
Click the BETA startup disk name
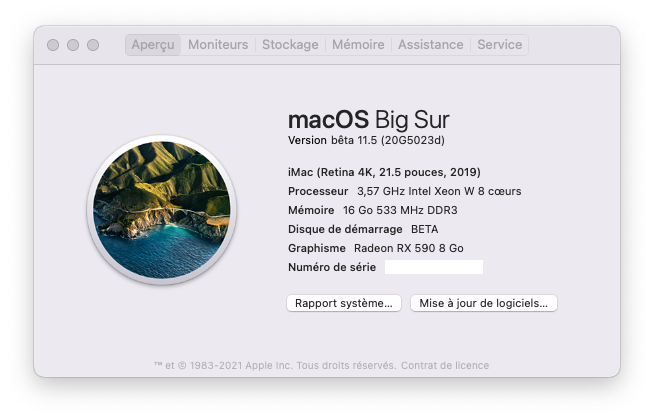point(425,229)
